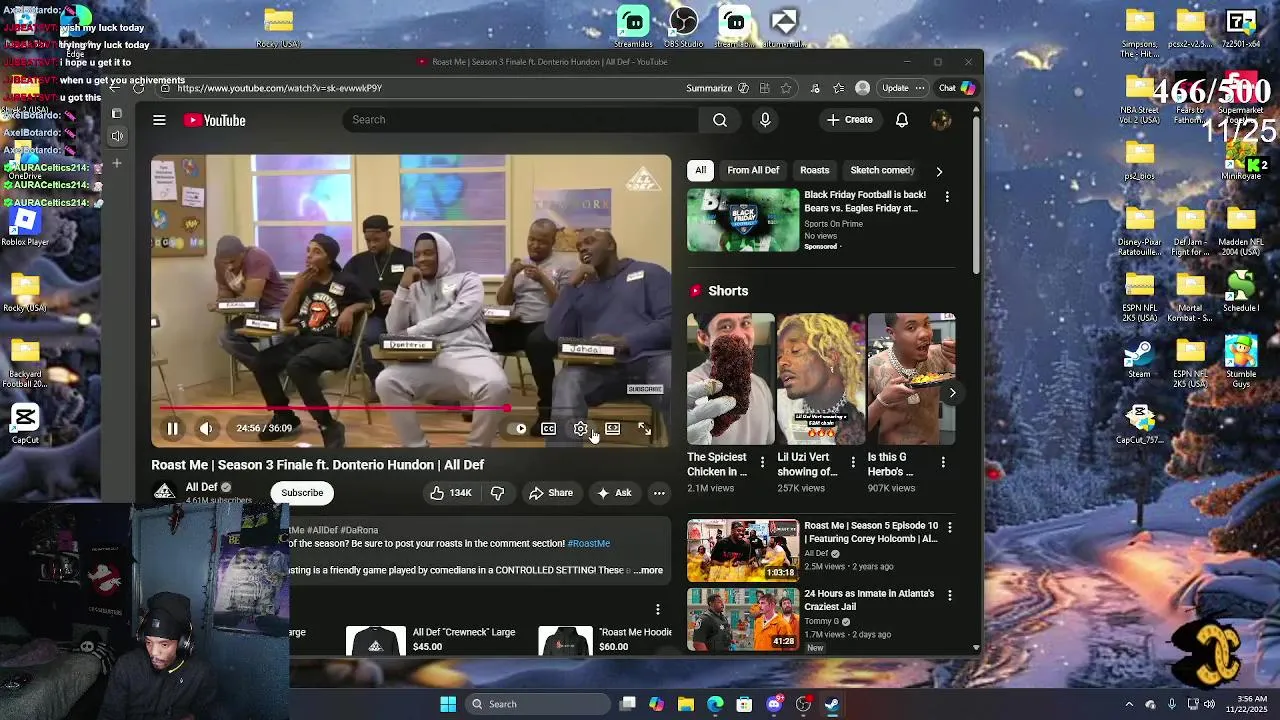This screenshot has width=1280, height=720.
Task: Select the Sketch comedy chip
Action: 882,170
